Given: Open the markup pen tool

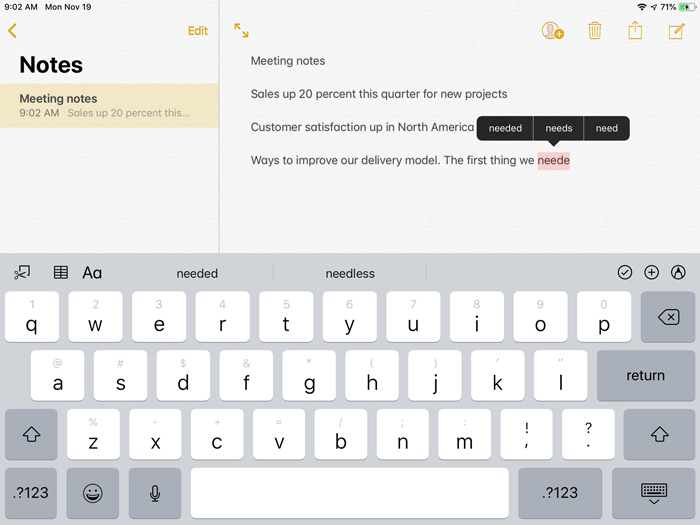Looking at the screenshot, I should click(678, 272).
